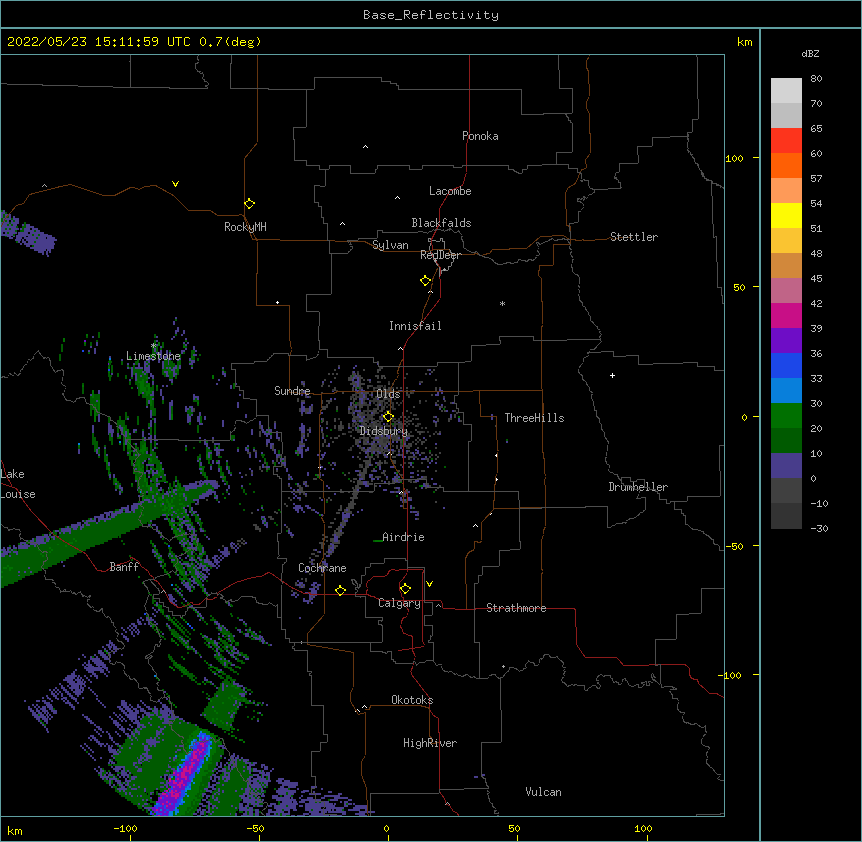Click the Vulcan city label
This screenshot has width=862, height=842.
(x=543, y=792)
